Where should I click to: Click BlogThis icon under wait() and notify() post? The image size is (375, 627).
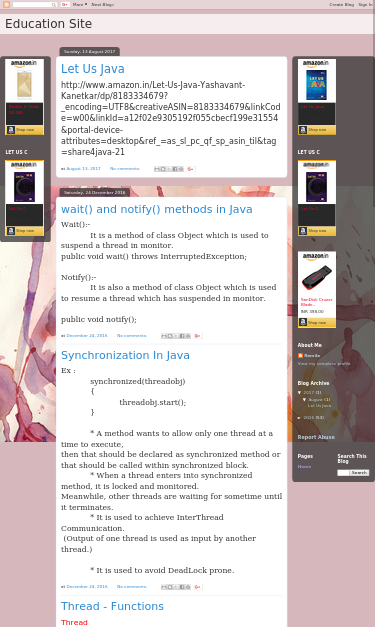(x=170, y=336)
